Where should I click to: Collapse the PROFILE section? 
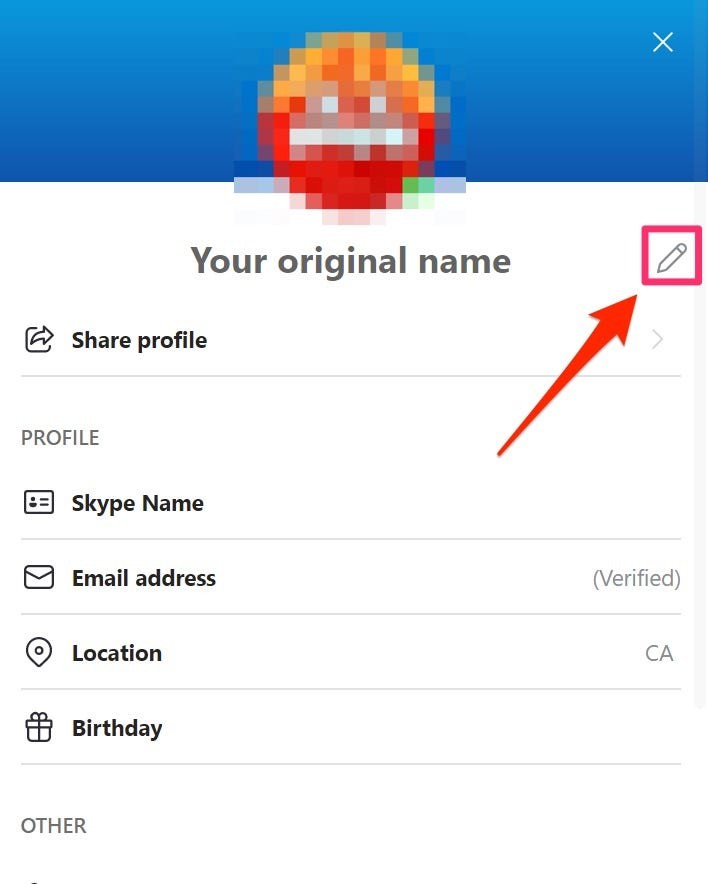coord(60,438)
